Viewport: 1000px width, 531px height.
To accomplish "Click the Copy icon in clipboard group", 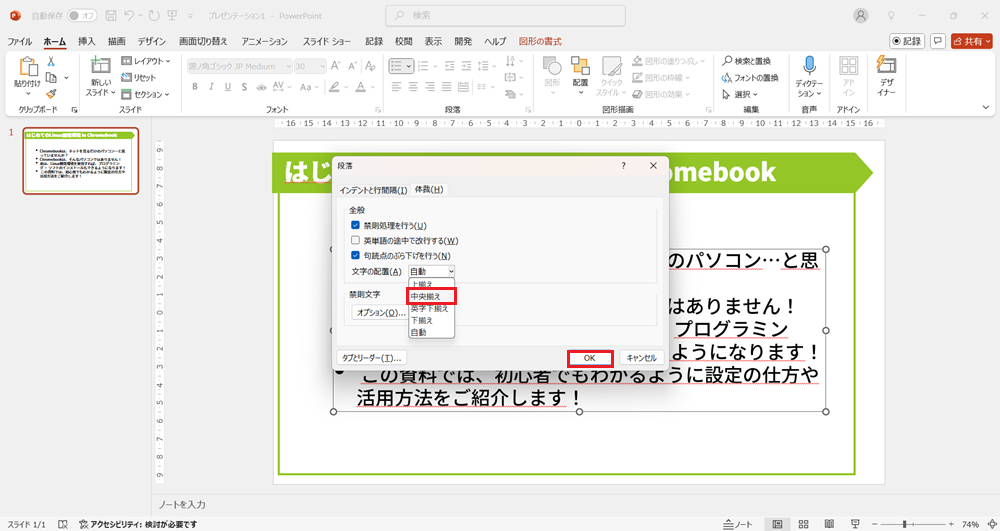I will click(x=51, y=78).
